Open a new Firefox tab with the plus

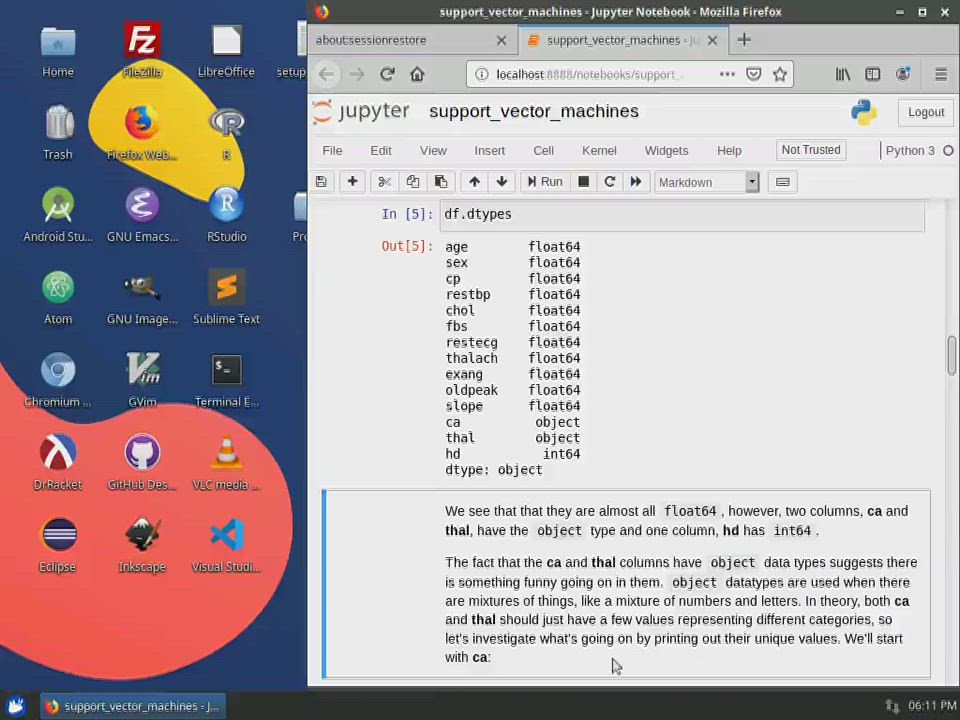coord(744,40)
